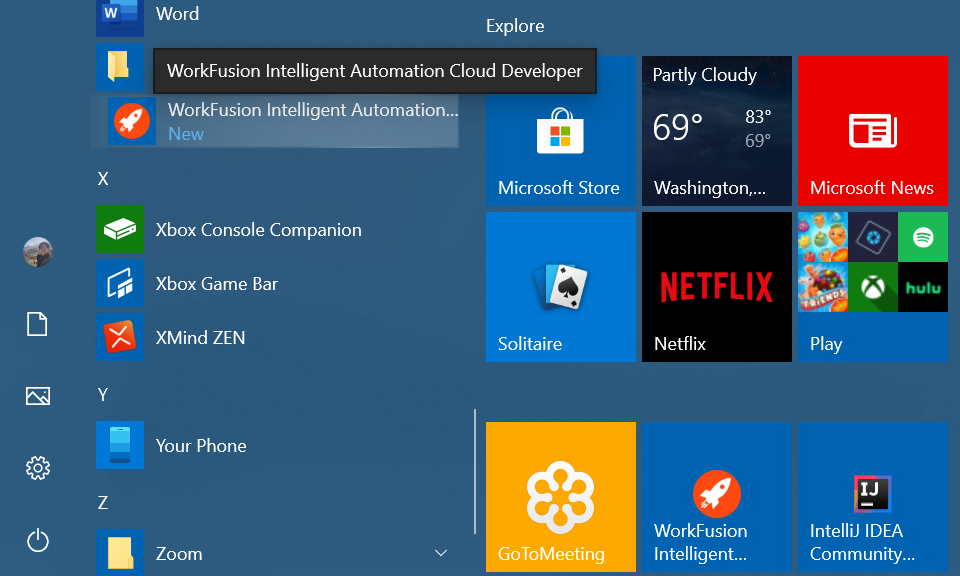Click the Play label on the tile
This screenshot has height=576, width=960.
[x=826, y=344]
